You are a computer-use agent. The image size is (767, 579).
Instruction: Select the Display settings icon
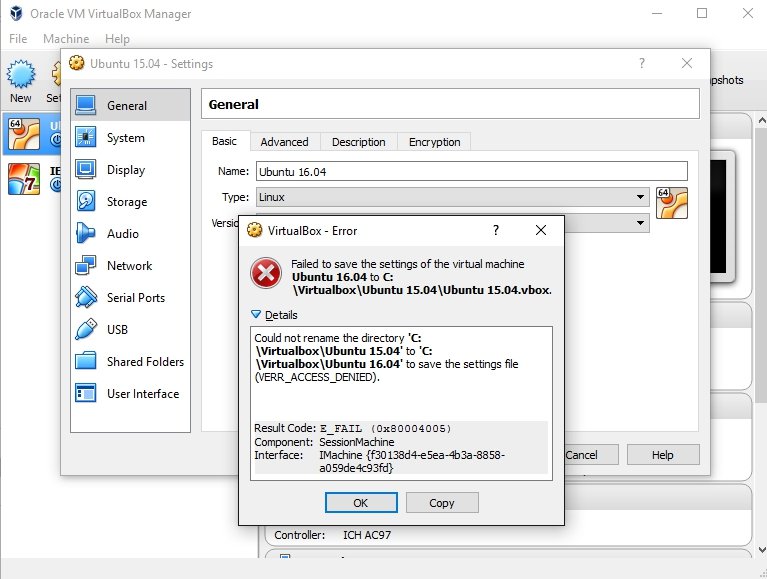pos(86,170)
